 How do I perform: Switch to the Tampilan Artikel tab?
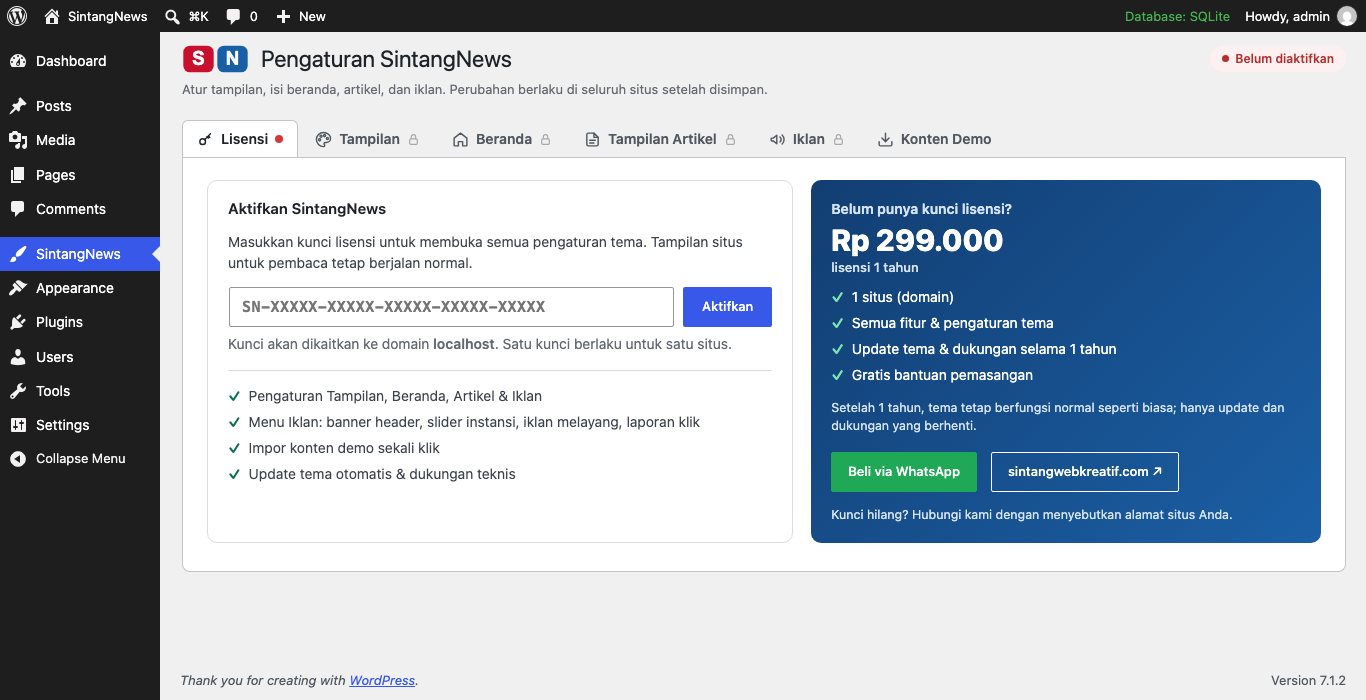(661, 139)
